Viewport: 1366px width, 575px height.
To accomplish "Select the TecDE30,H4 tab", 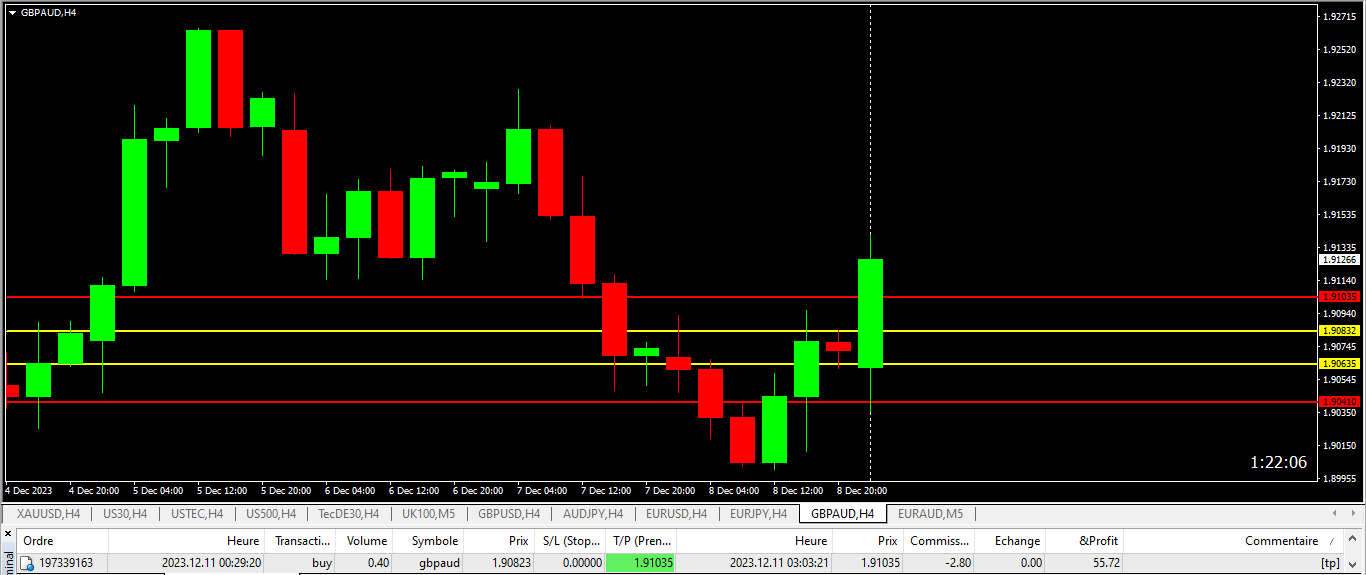I will pos(348,514).
